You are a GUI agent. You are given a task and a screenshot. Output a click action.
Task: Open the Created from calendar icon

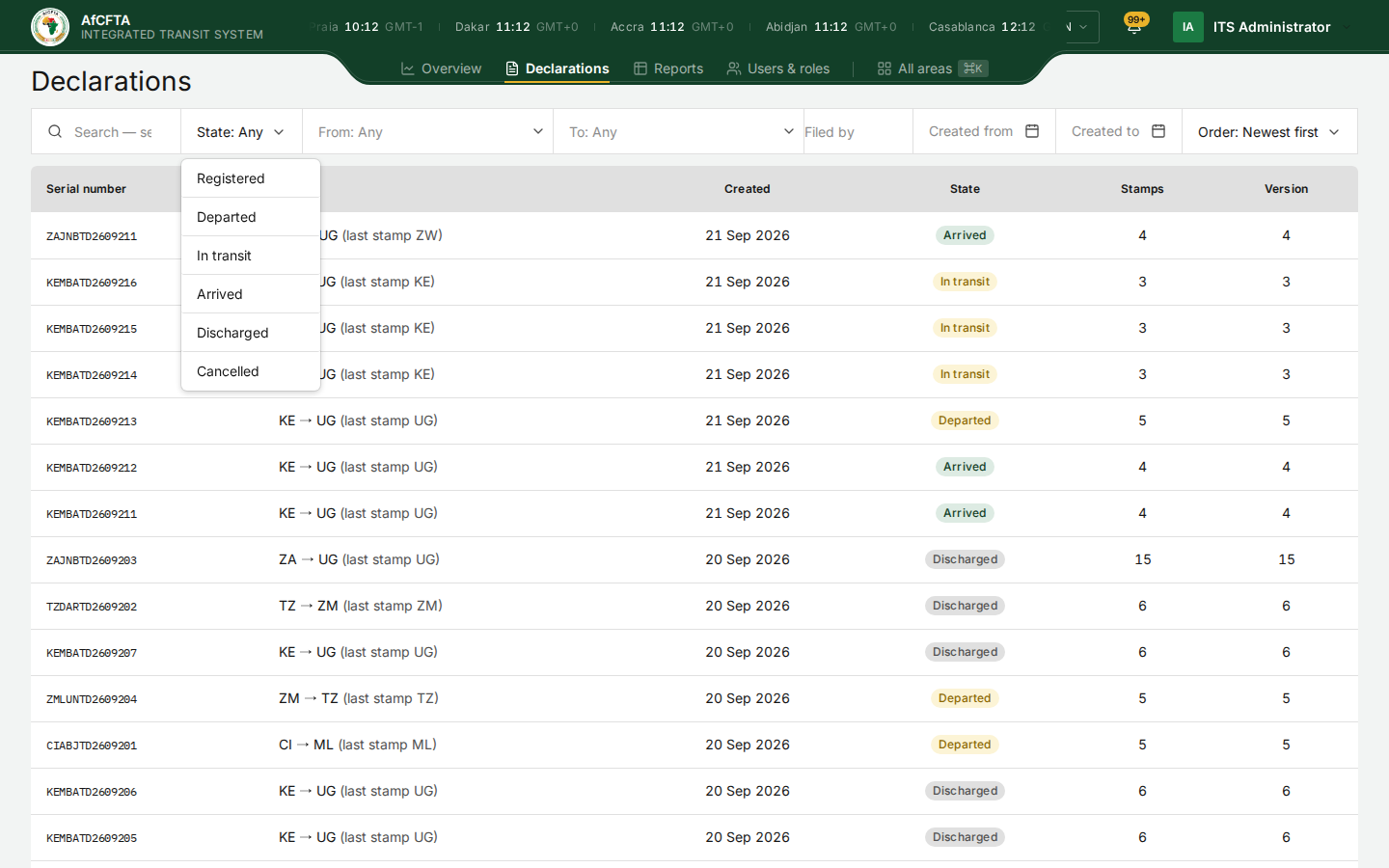(x=1032, y=131)
